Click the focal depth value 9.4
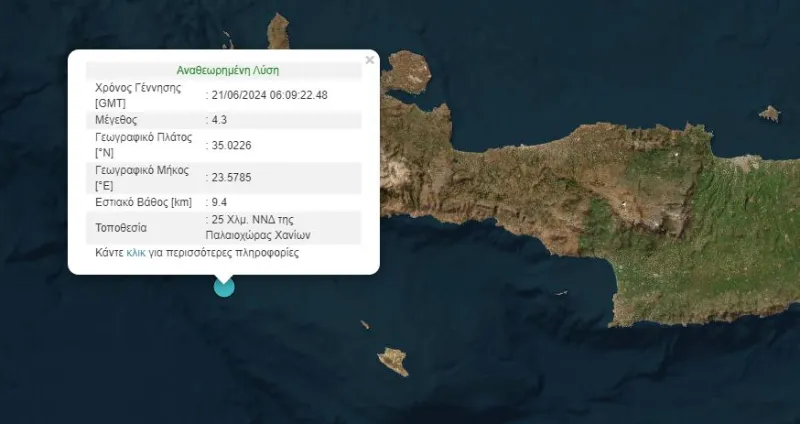The image size is (800, 424). coord(219,203)
